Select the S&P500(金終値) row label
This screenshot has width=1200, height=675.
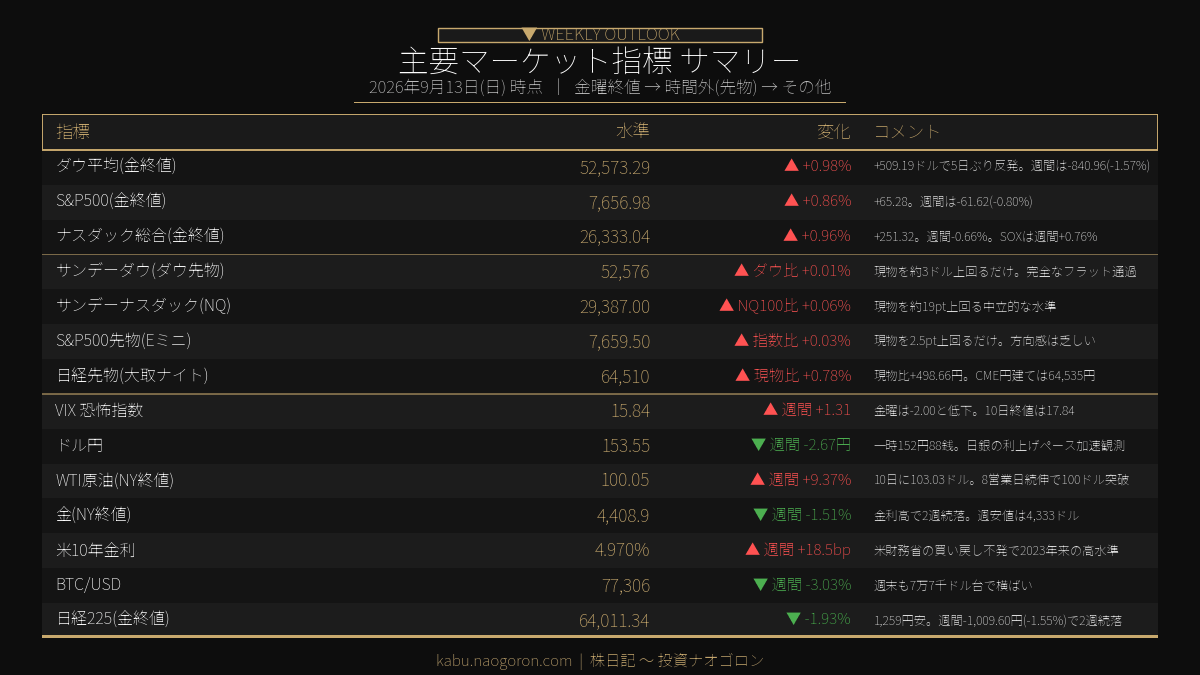(x=111, y=200)
